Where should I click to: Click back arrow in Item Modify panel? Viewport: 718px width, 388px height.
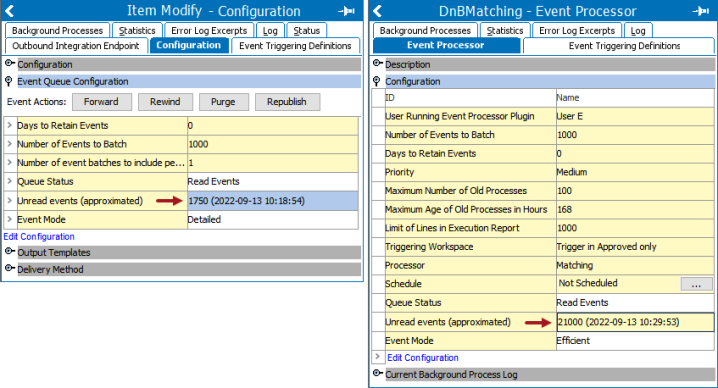pos(10,11)
